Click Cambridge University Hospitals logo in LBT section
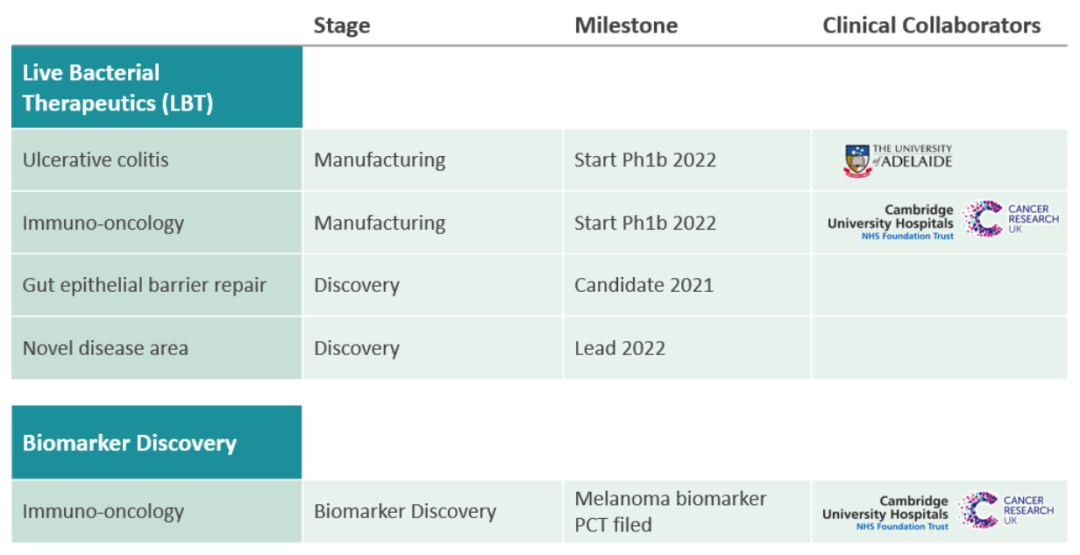Viewport: 1080px width, 555px height. click(x=890, y=223)
